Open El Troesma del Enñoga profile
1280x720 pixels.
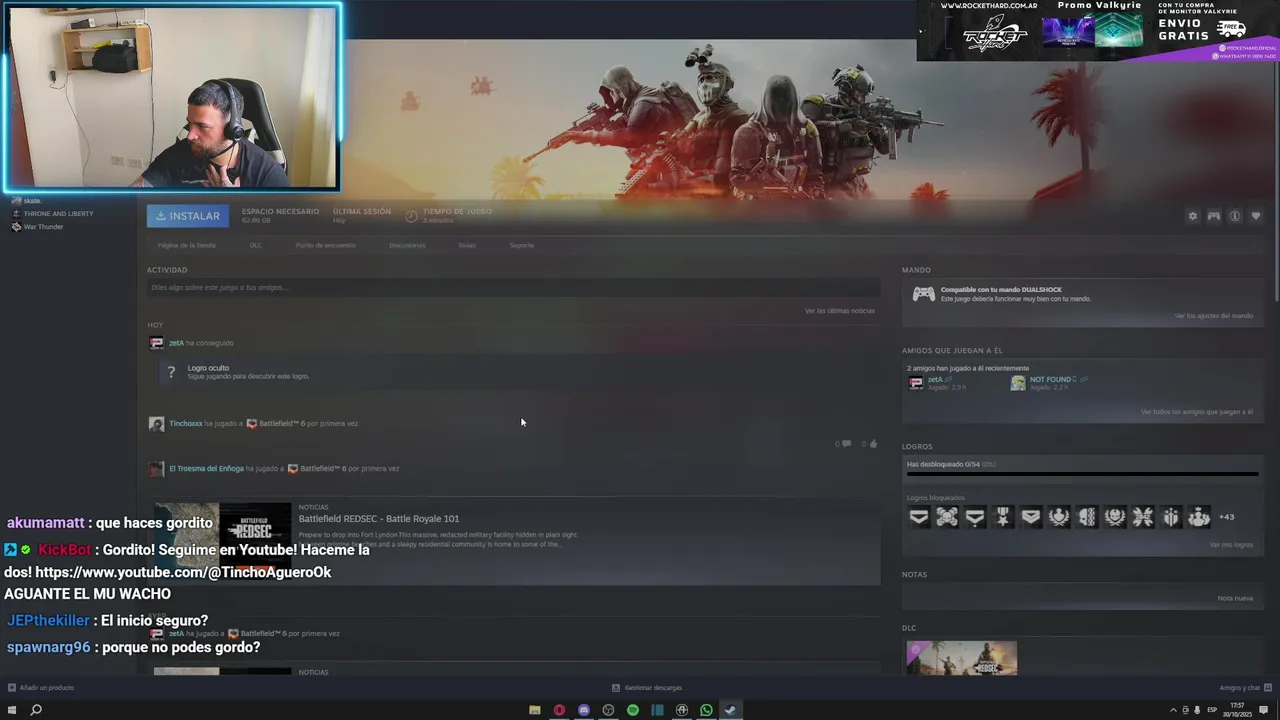[x=206, y=468]
